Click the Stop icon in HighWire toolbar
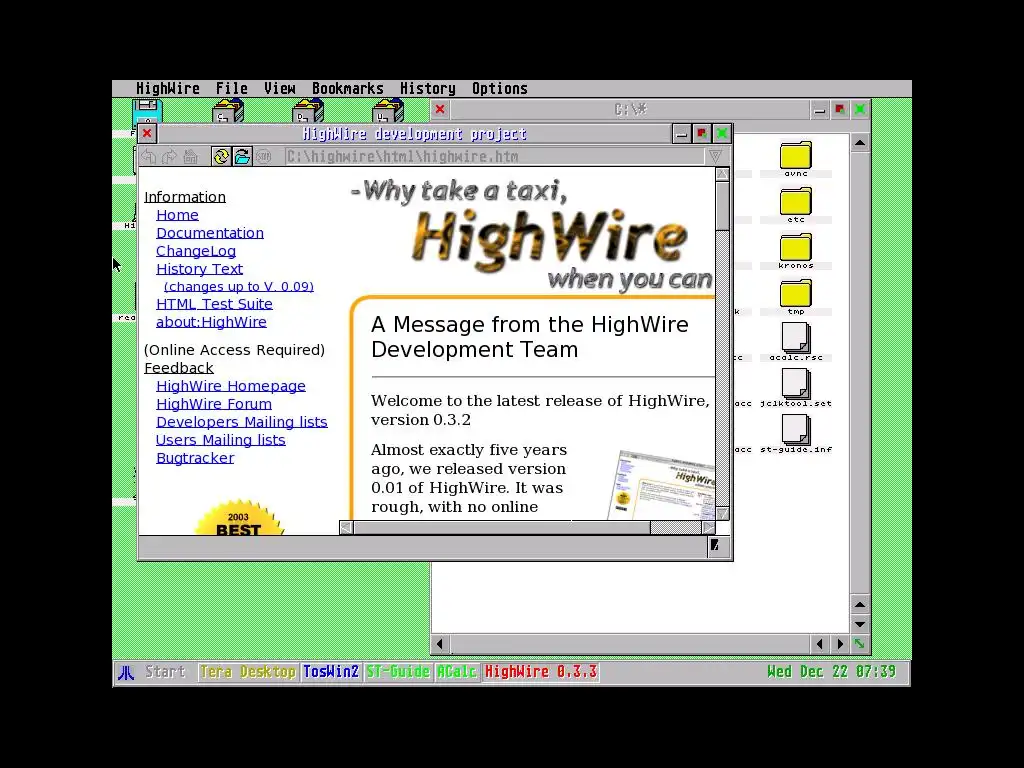 coord(263,157)
